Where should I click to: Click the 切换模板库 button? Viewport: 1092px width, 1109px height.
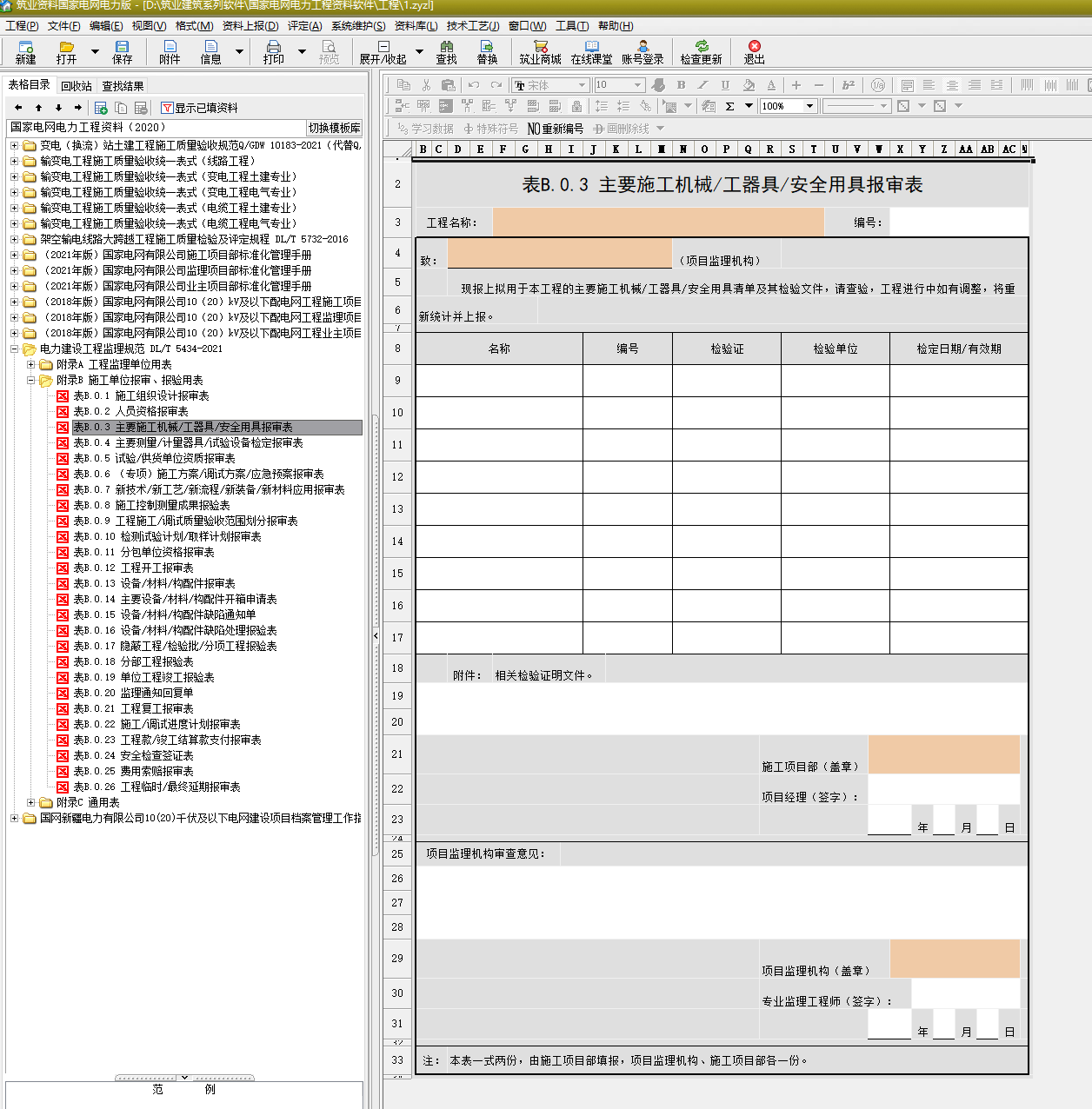point(335,128)
